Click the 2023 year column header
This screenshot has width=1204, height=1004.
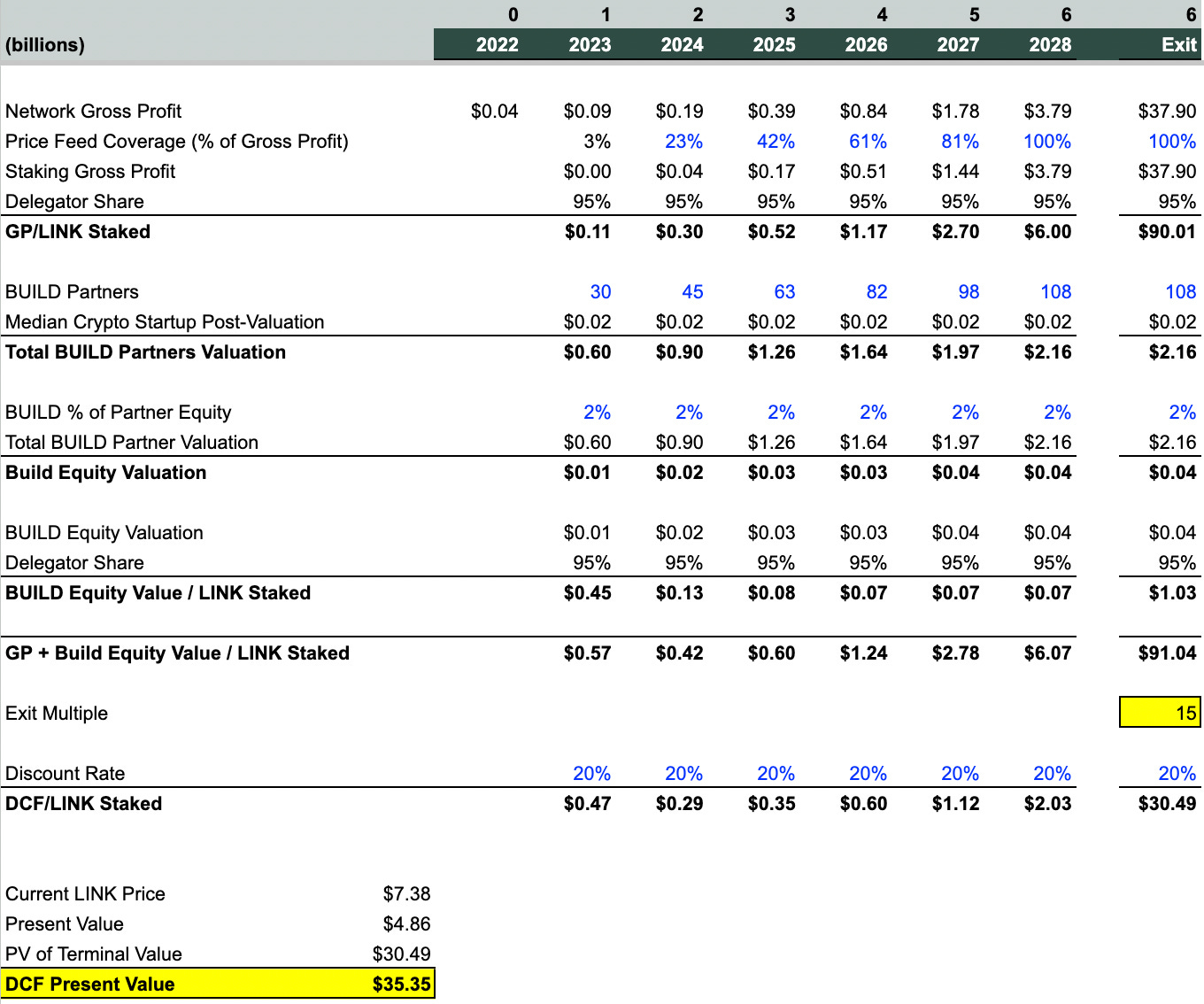pos(590,44)
